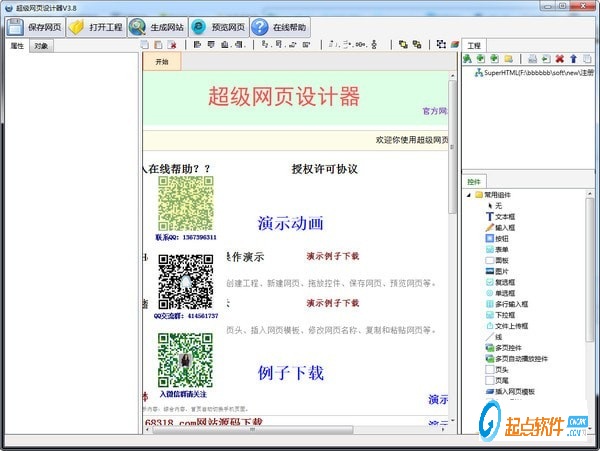Select the 插入网页模板 template item
Viewport: 600px width, 451px height.
[510, 392]
